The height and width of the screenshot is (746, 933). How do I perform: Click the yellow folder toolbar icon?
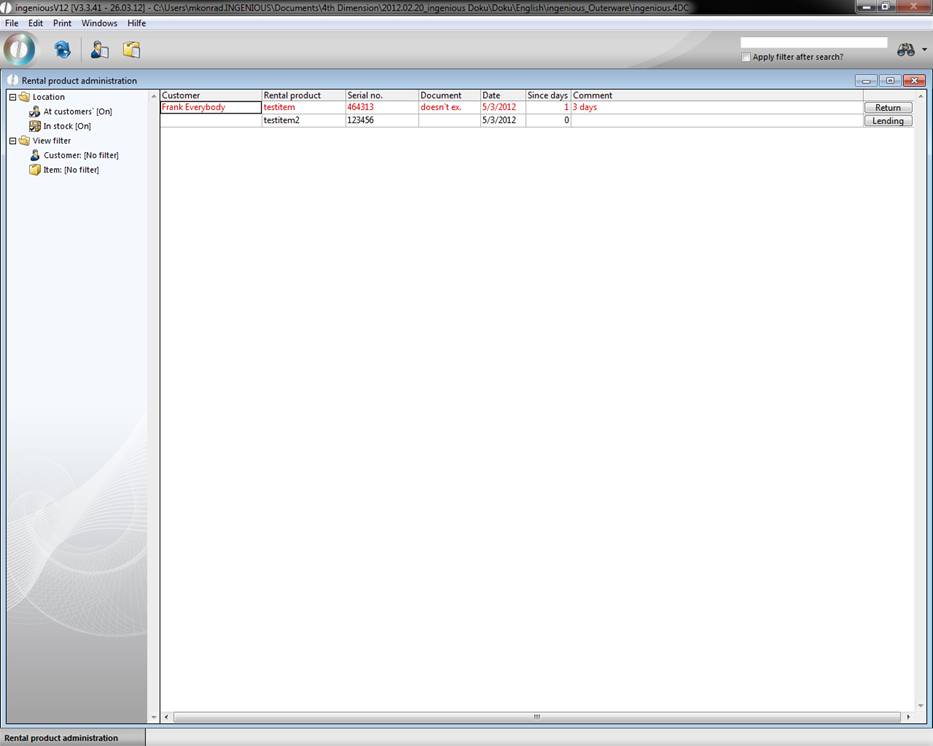131,50
